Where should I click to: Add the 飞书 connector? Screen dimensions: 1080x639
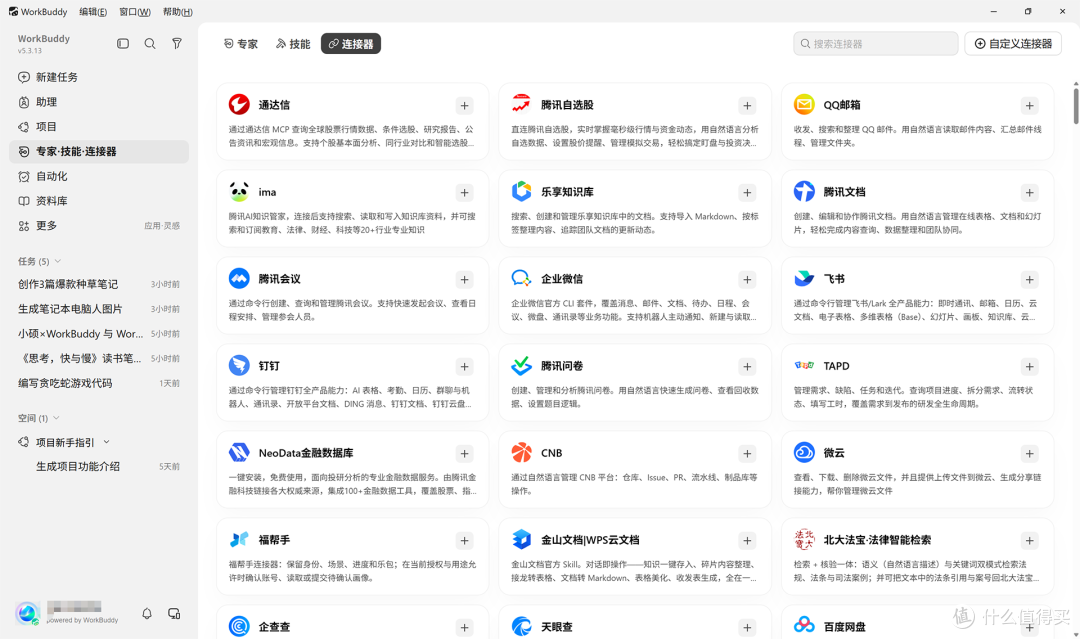tap(1029, 280)
